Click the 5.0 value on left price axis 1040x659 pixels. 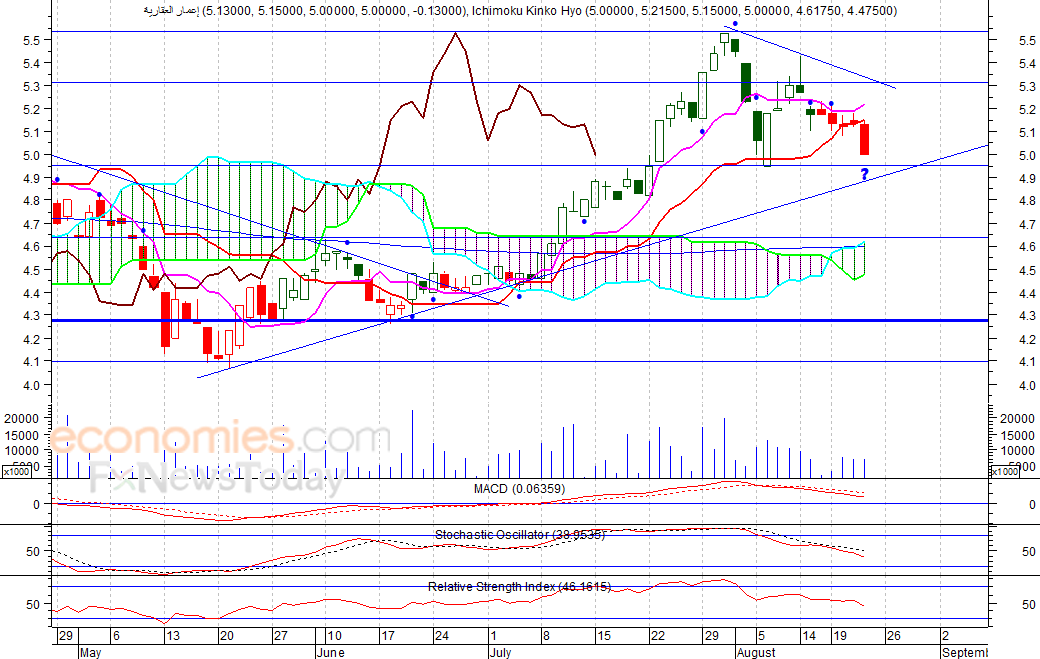click(x=32, y=156)
